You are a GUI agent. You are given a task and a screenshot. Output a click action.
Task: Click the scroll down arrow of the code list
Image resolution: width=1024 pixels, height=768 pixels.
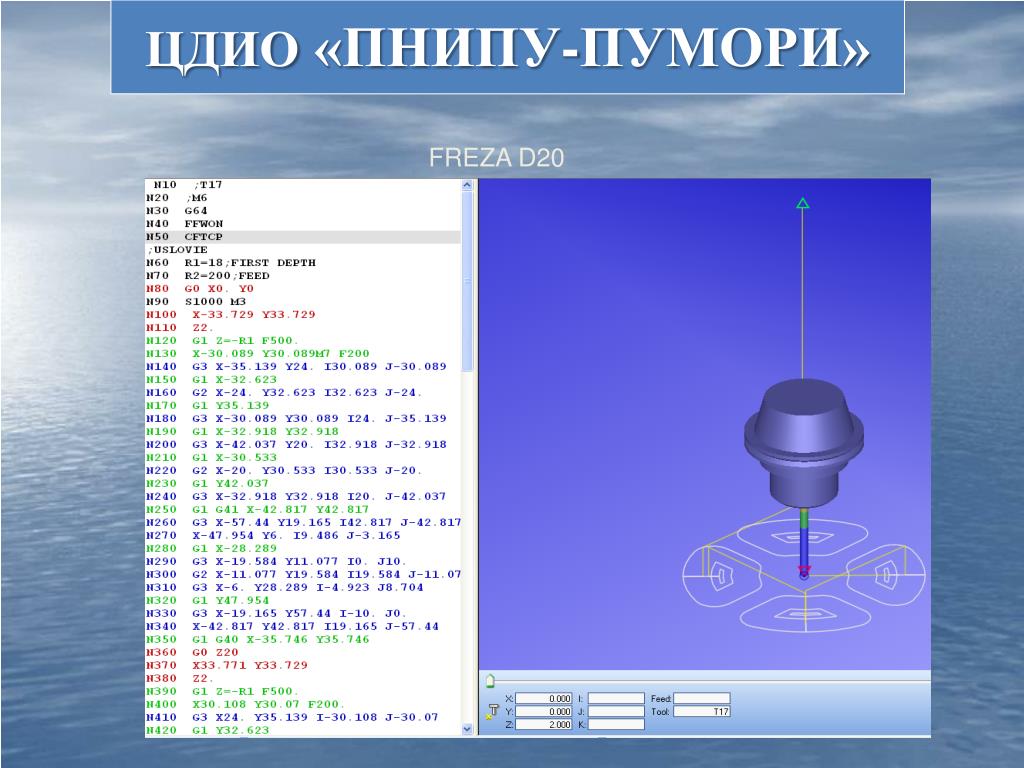(x=467, y=729)
